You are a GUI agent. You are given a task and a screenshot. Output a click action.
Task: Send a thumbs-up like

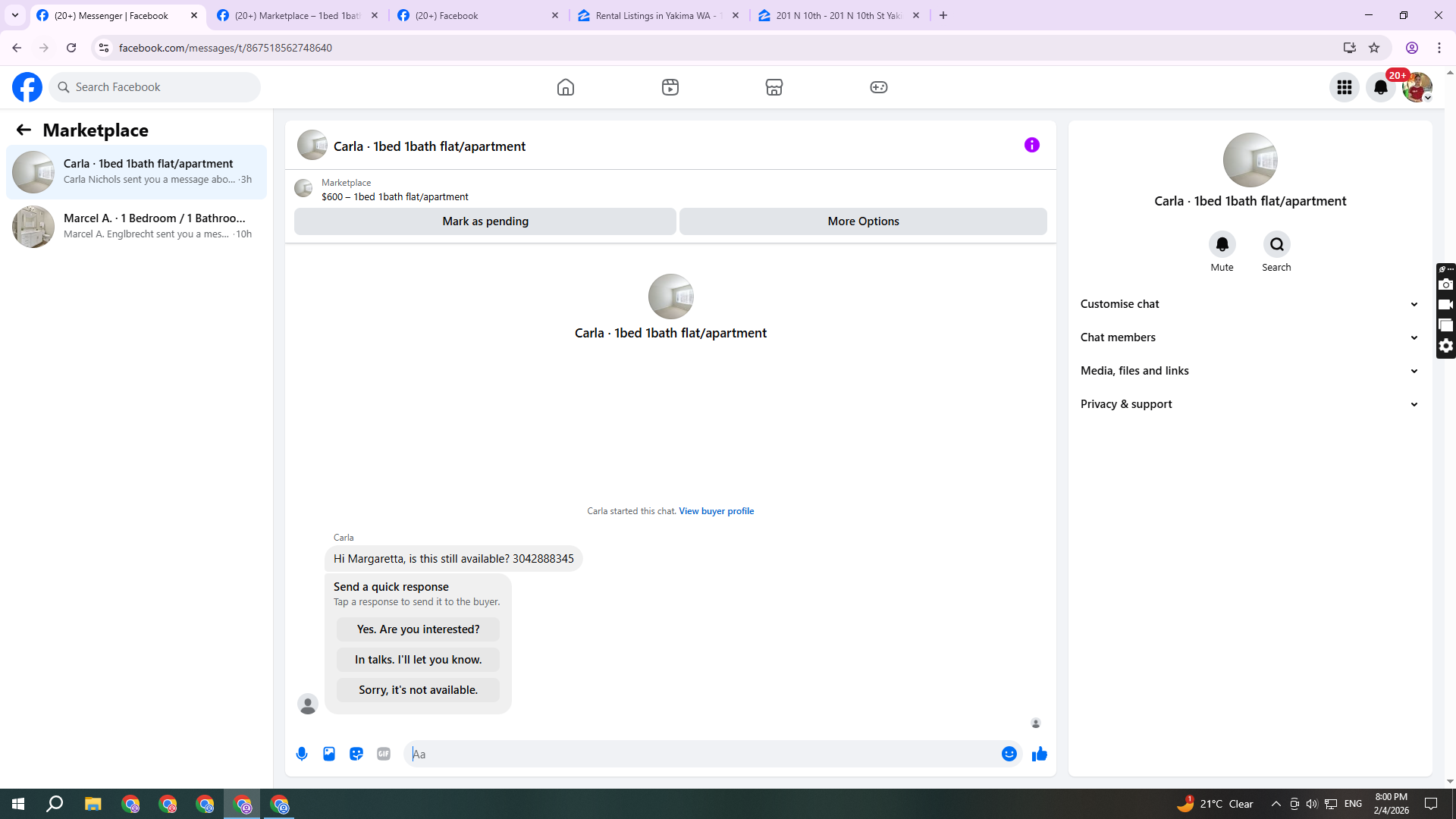[x=1039, y=754]
